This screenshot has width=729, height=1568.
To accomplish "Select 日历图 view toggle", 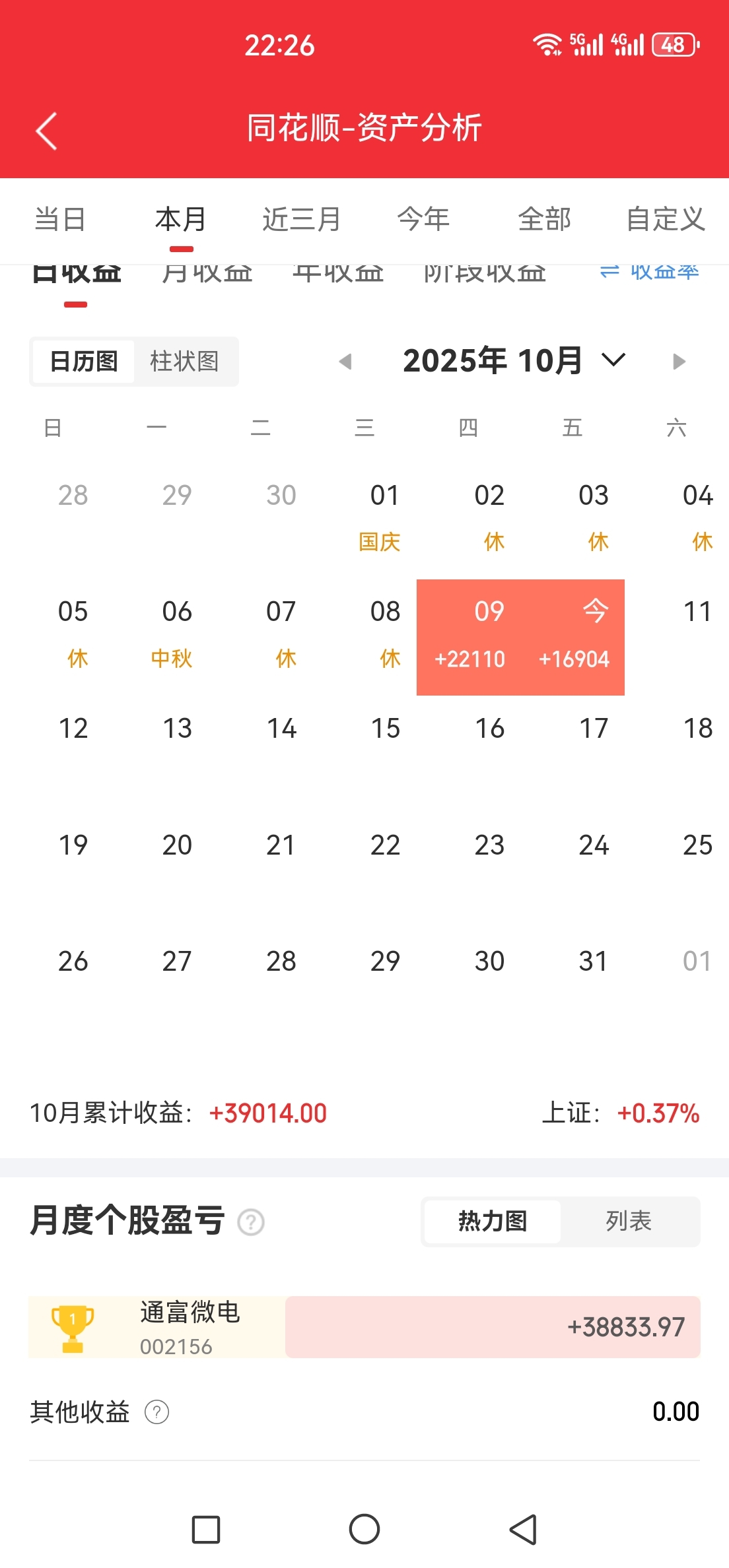I will (x=84, y=362).
